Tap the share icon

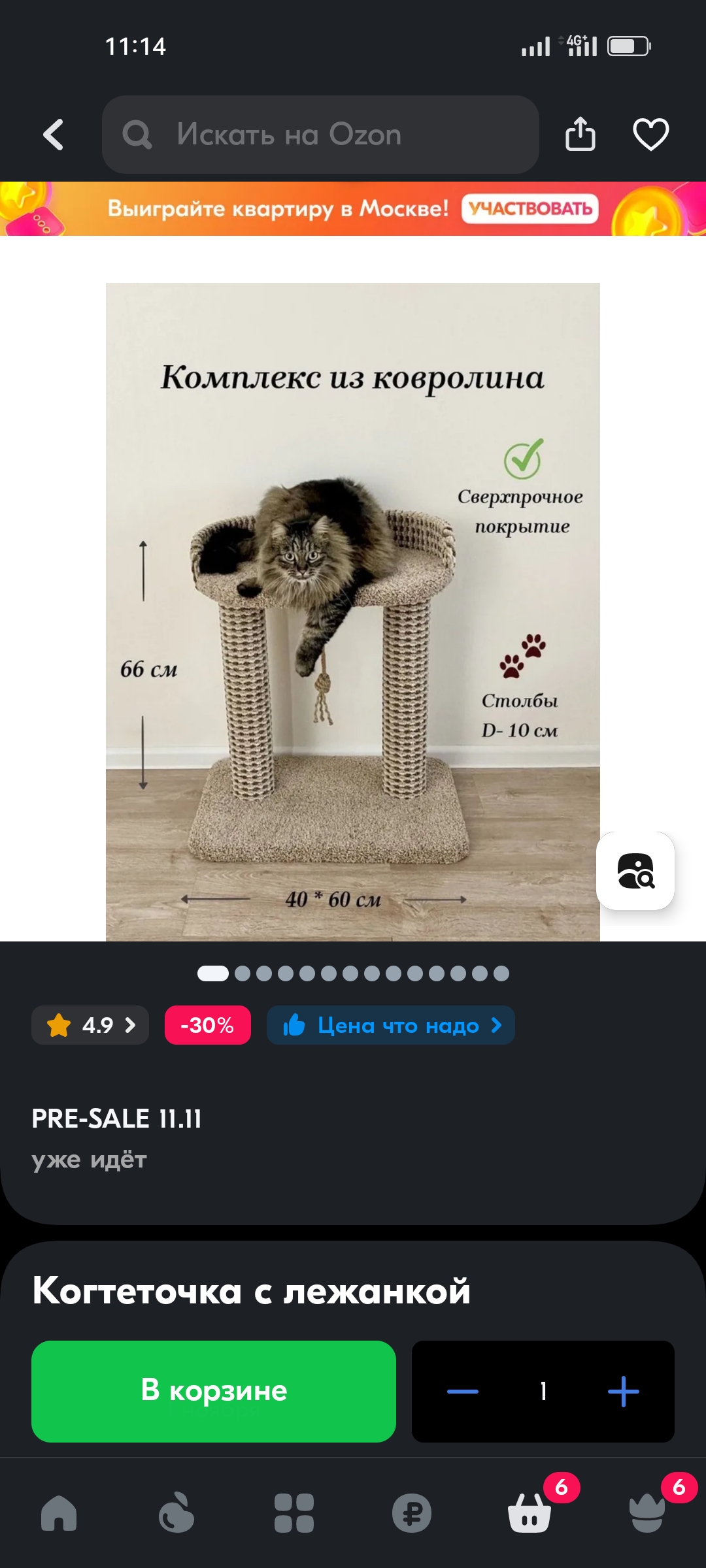[x=580, y=134]
